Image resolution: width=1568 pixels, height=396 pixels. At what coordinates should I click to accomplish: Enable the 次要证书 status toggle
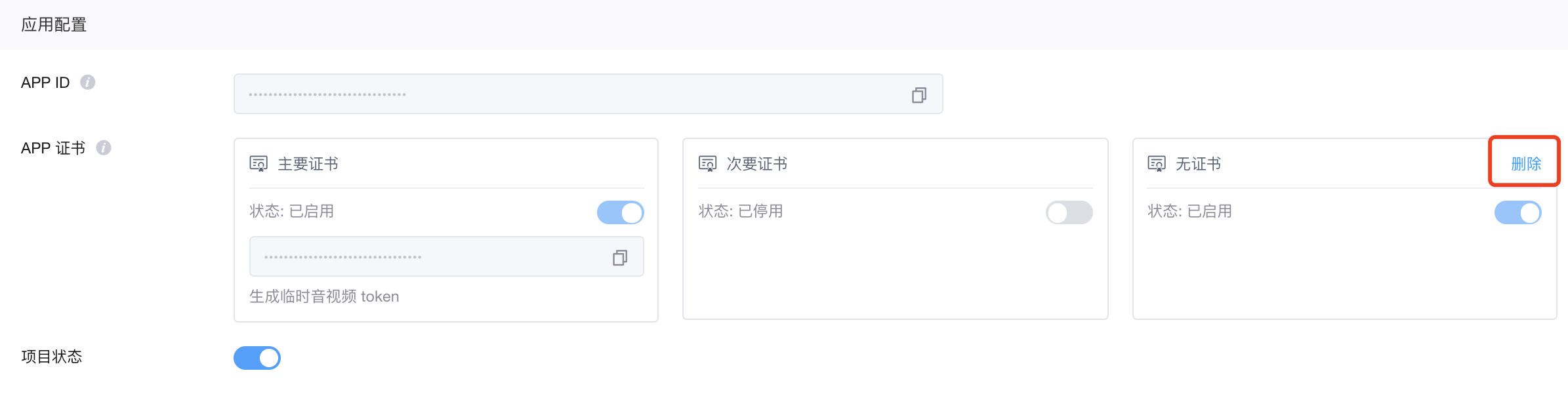point(1069,212)
